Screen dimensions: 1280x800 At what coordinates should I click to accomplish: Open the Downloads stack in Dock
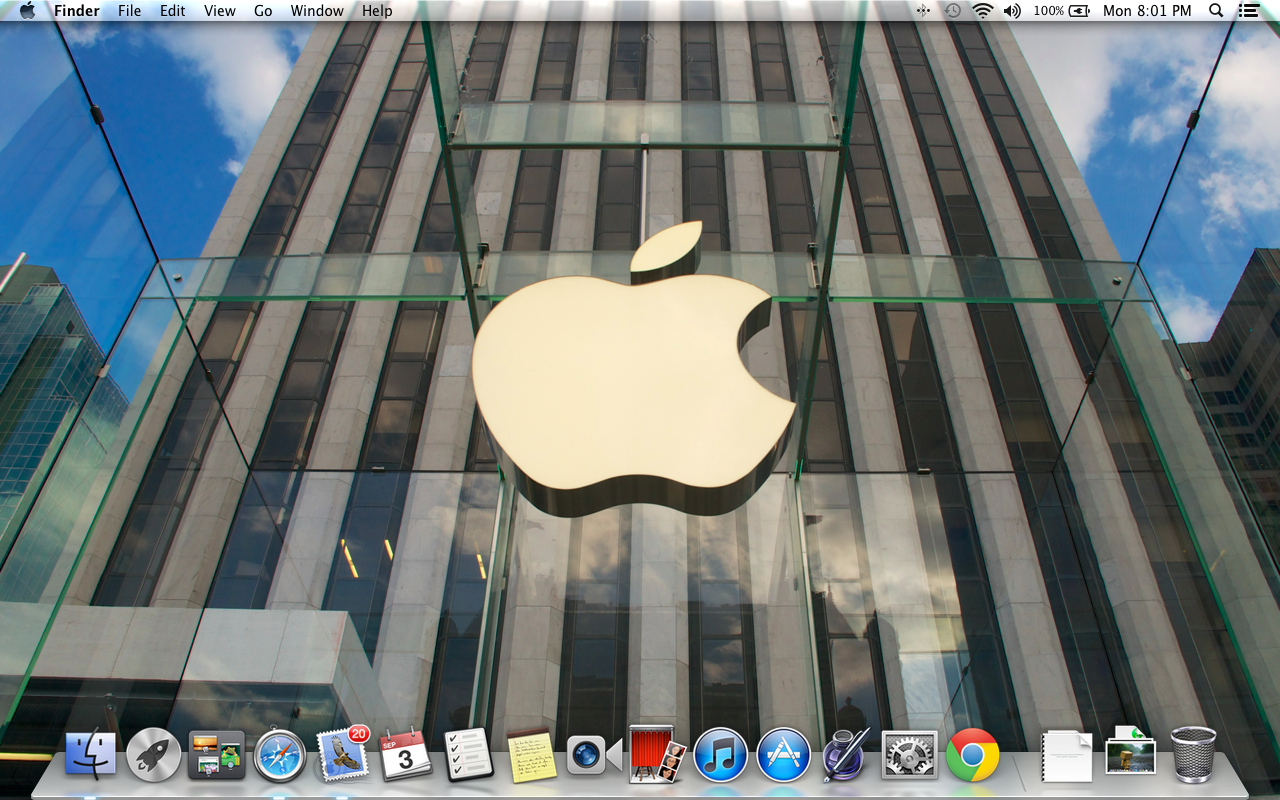click(x=1130, y=750)
